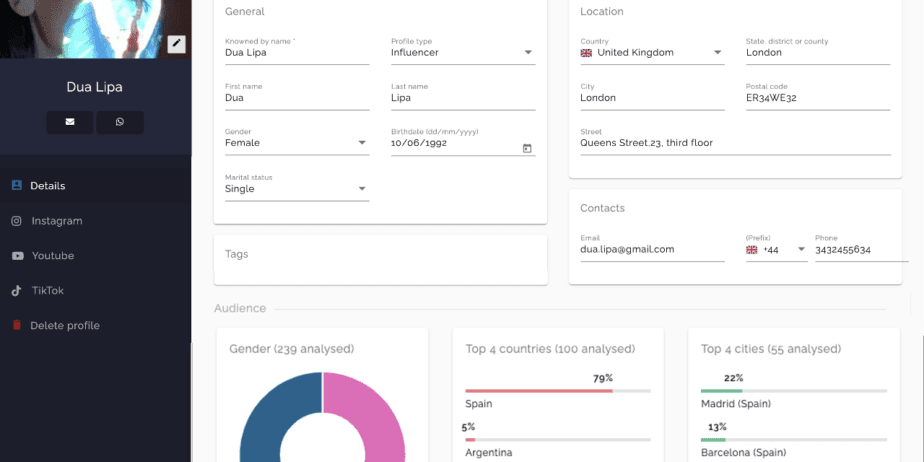Click the Argentina 5% progress bar
Viewport: 924px width, 462px height.
[x=558, y=440]
